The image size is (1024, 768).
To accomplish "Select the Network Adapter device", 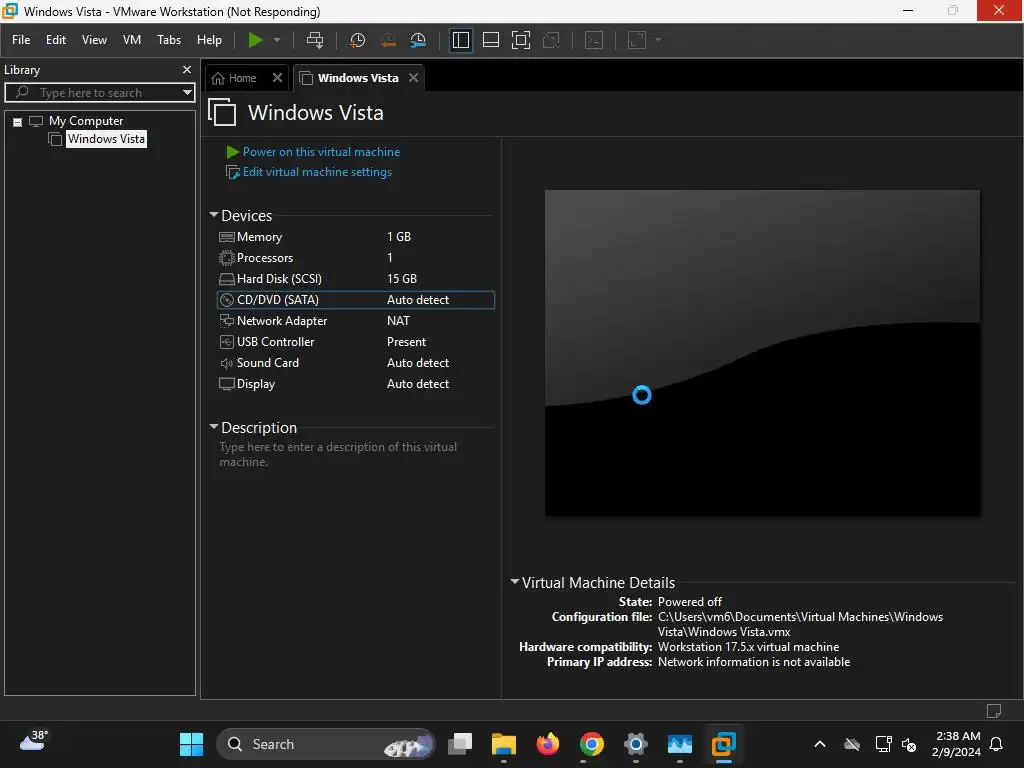I will (x=355, y=321).
